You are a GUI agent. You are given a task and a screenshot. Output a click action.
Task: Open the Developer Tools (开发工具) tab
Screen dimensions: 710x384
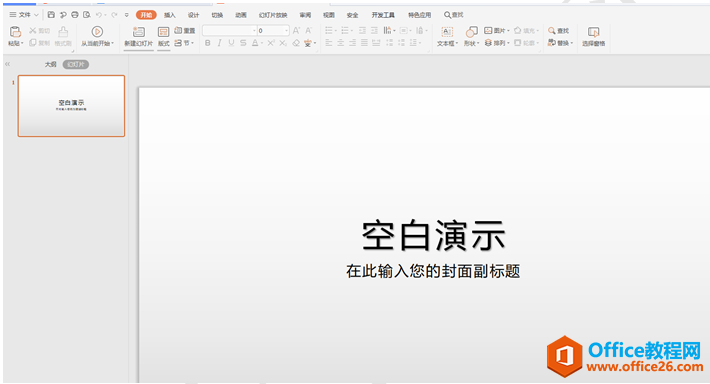tap(383, 15)
